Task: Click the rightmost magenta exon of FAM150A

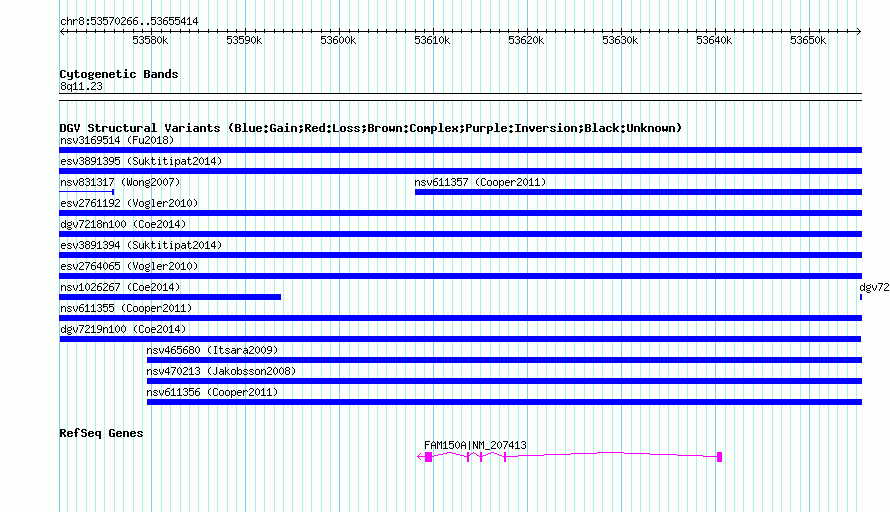Action: (x=719, y=457)
